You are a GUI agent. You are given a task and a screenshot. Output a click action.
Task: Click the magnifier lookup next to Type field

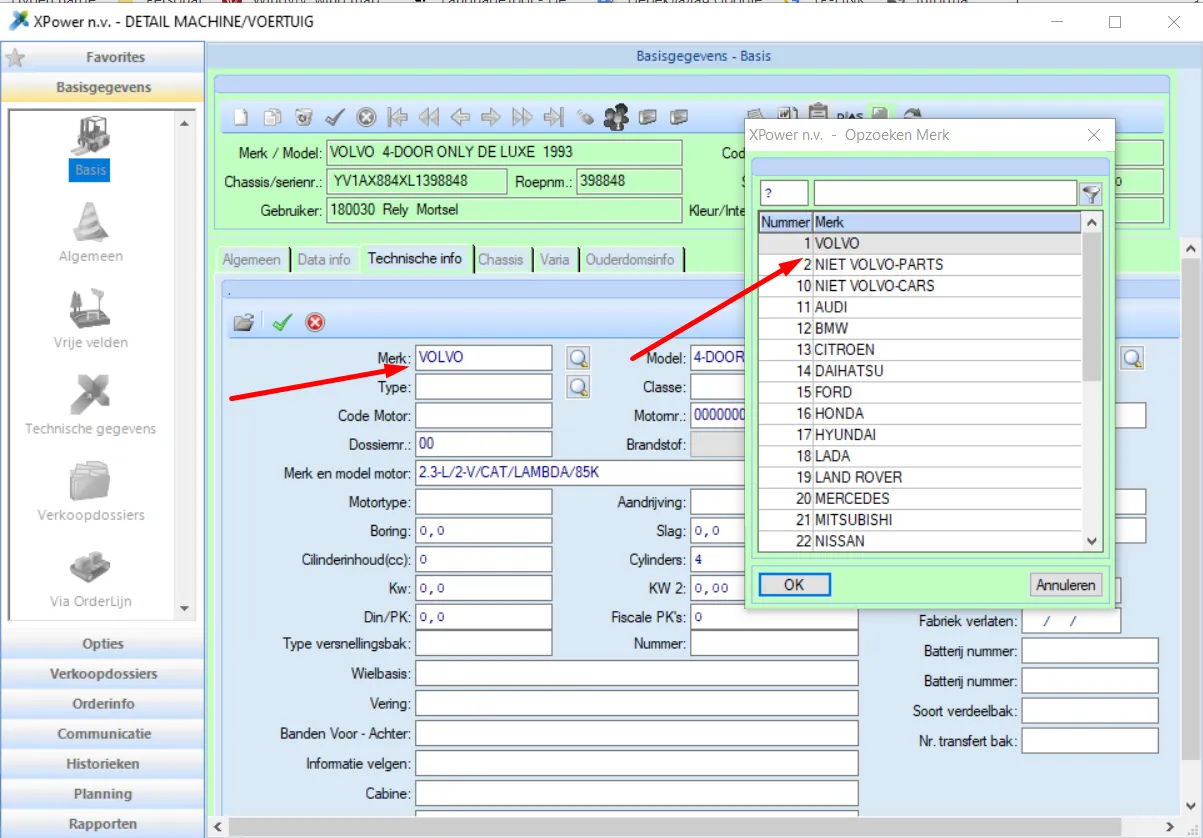coord(578,387)
